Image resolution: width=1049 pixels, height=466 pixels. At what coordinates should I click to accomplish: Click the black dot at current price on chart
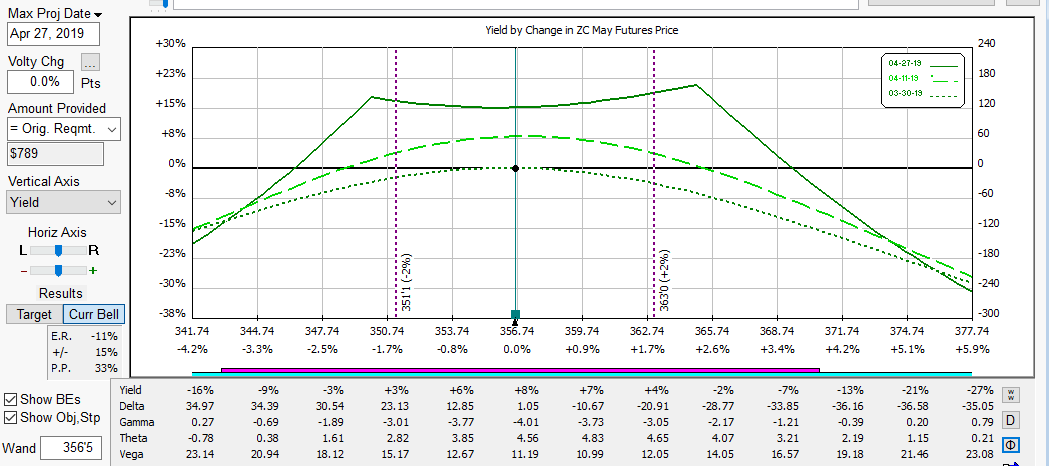pos(515,168)
